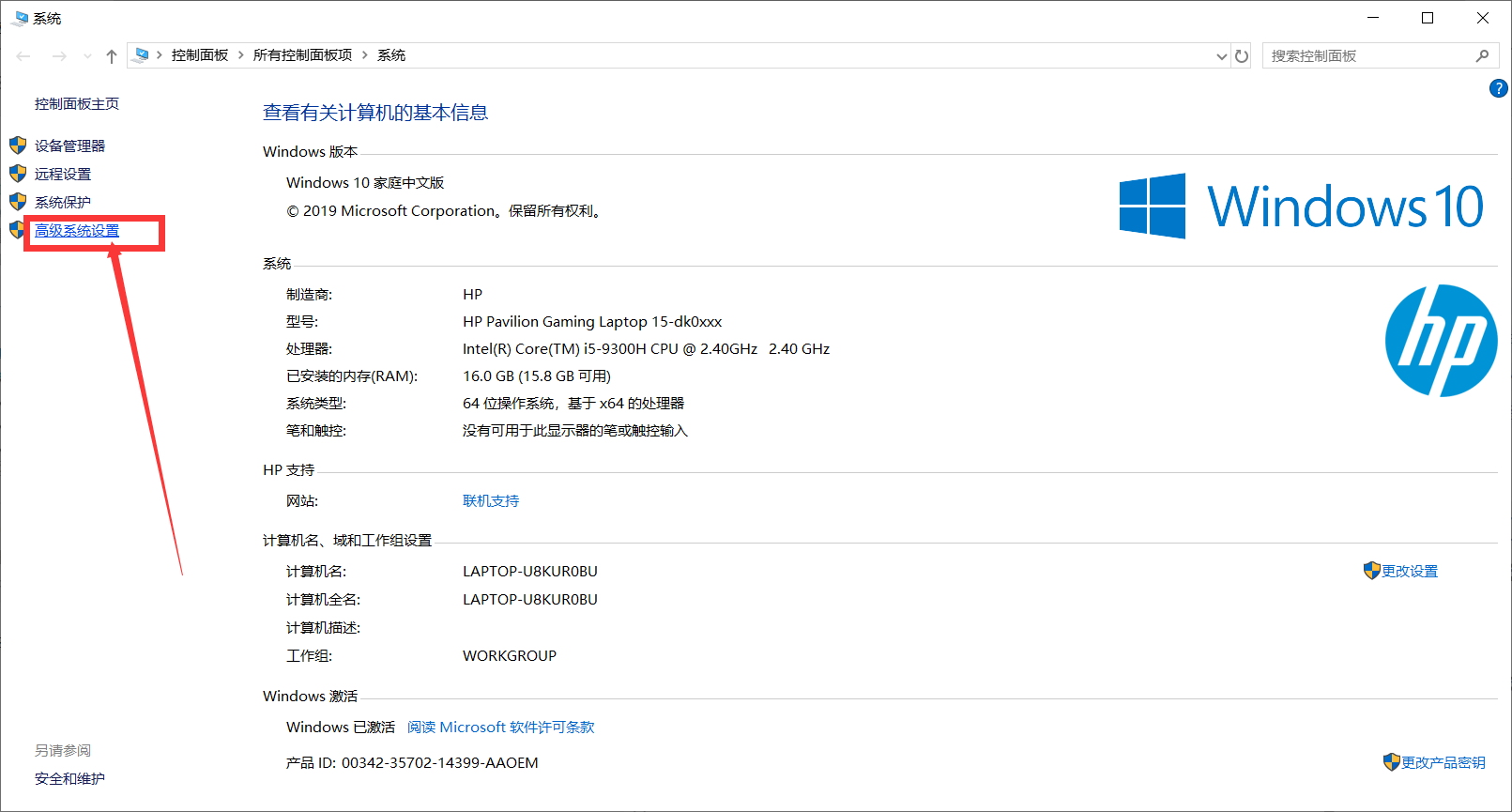Go up one level arrow

[x=112, y=56]
